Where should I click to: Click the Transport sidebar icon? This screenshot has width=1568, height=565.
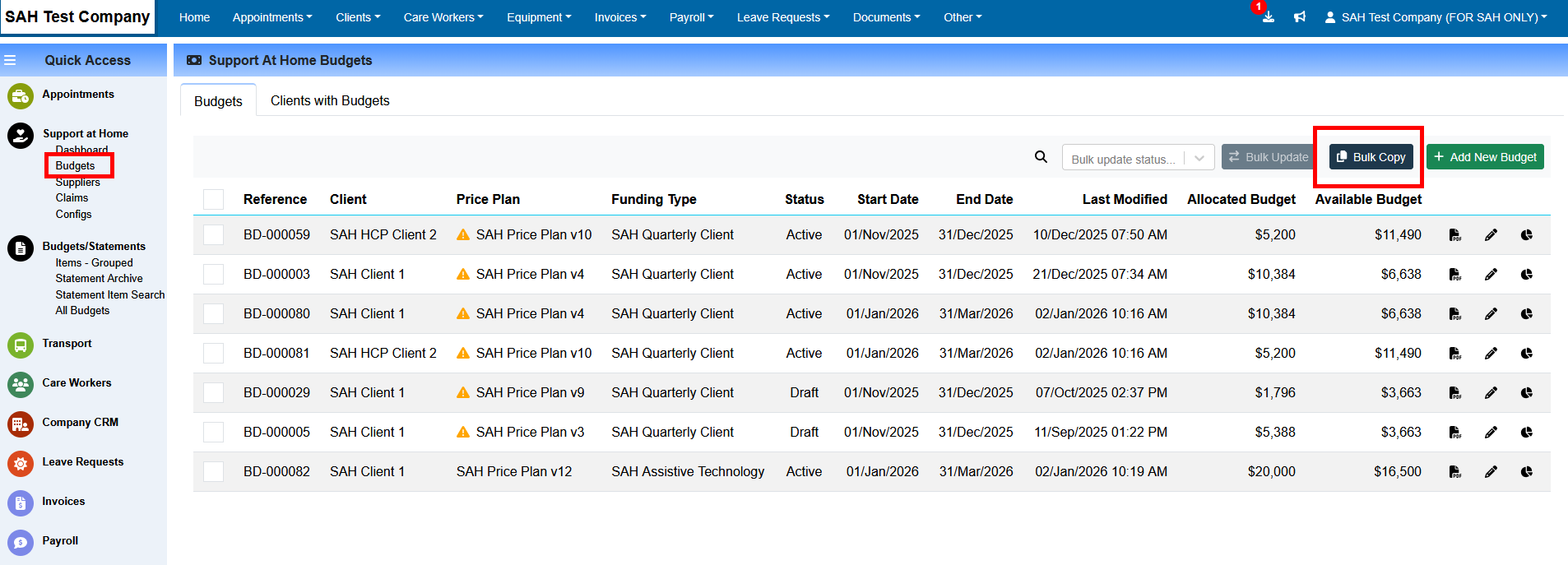21,345
